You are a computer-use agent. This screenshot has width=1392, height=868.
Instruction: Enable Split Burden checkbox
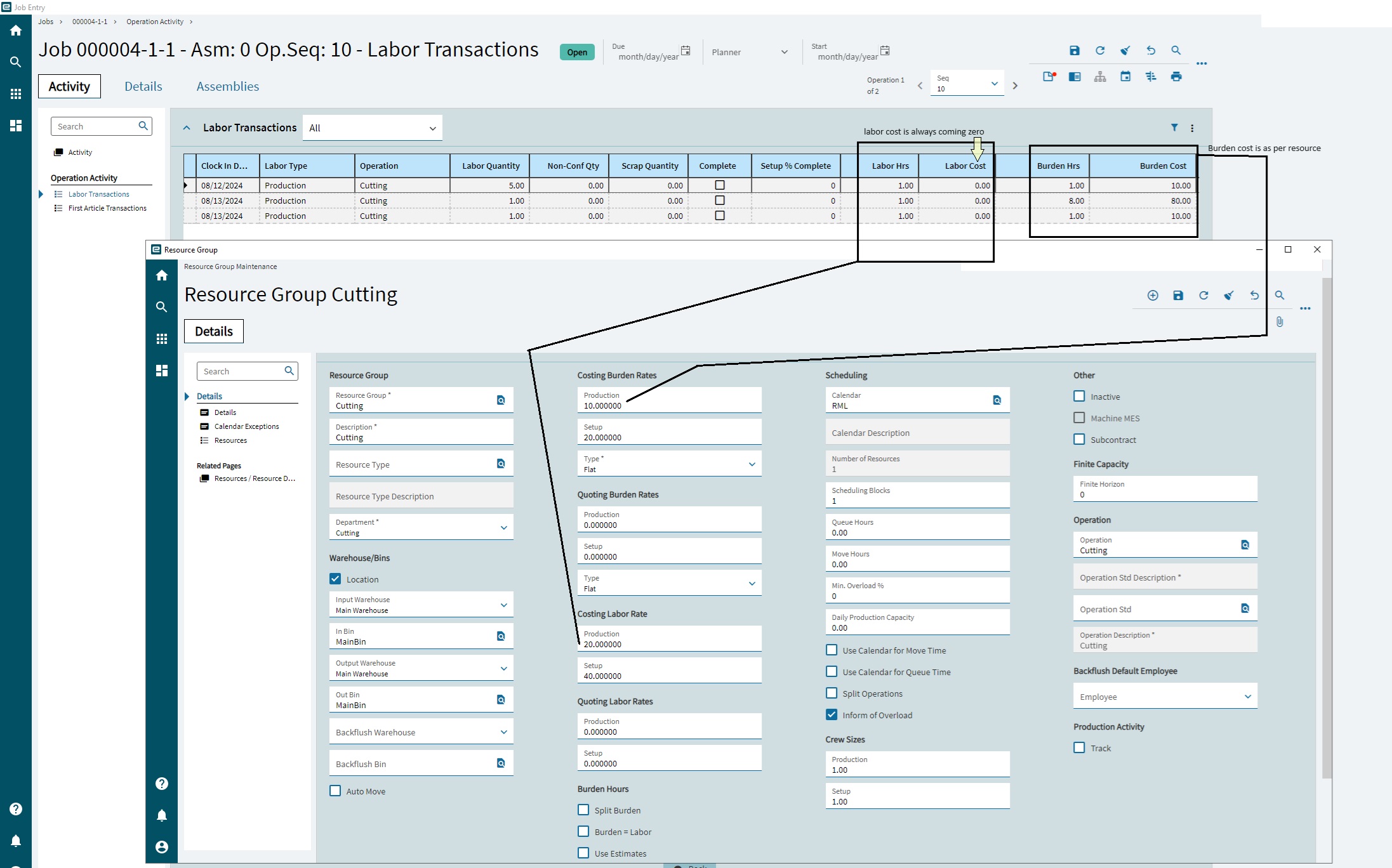[583, 810]
